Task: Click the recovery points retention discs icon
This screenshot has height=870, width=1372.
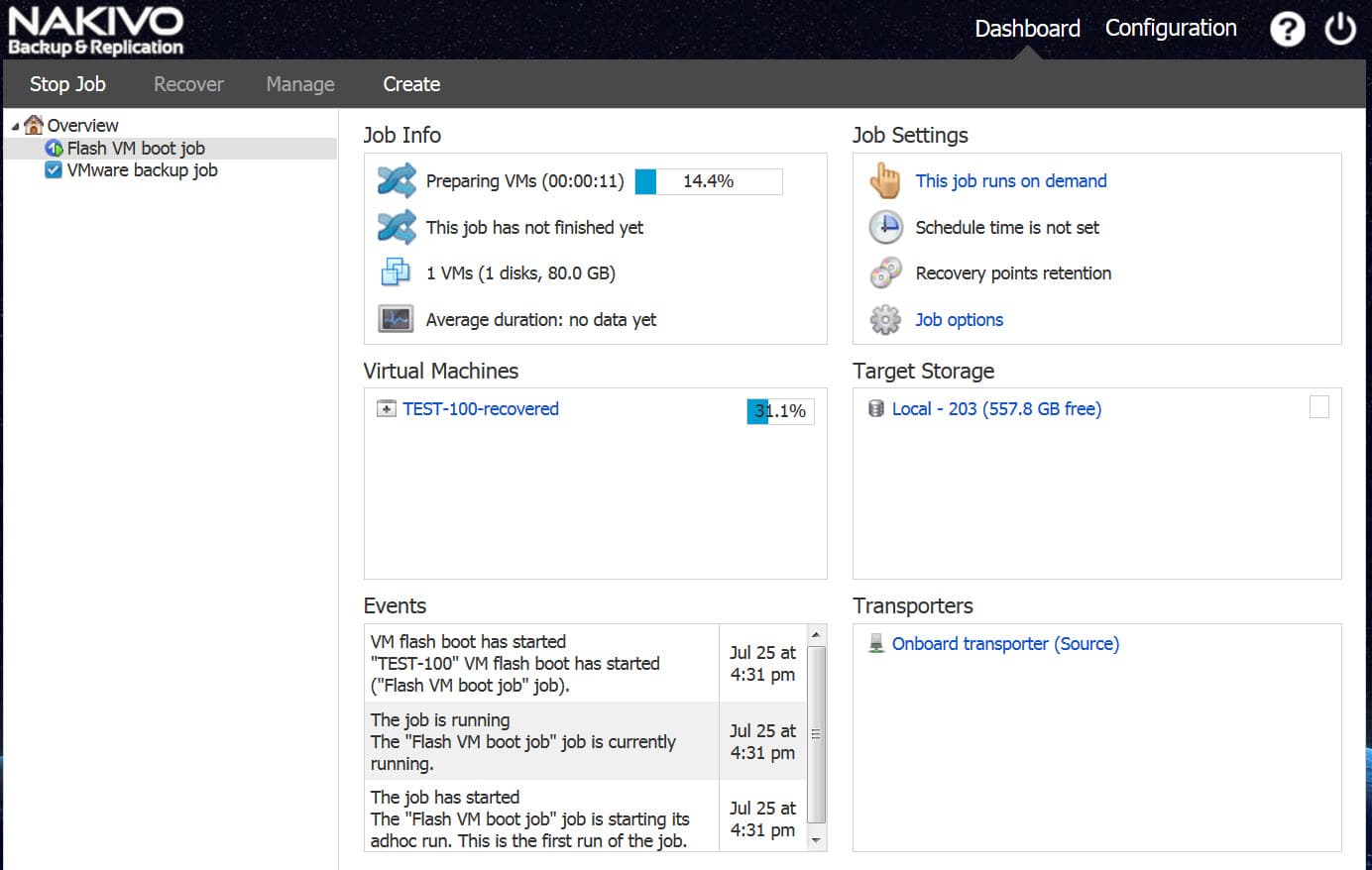Action: 885,272
